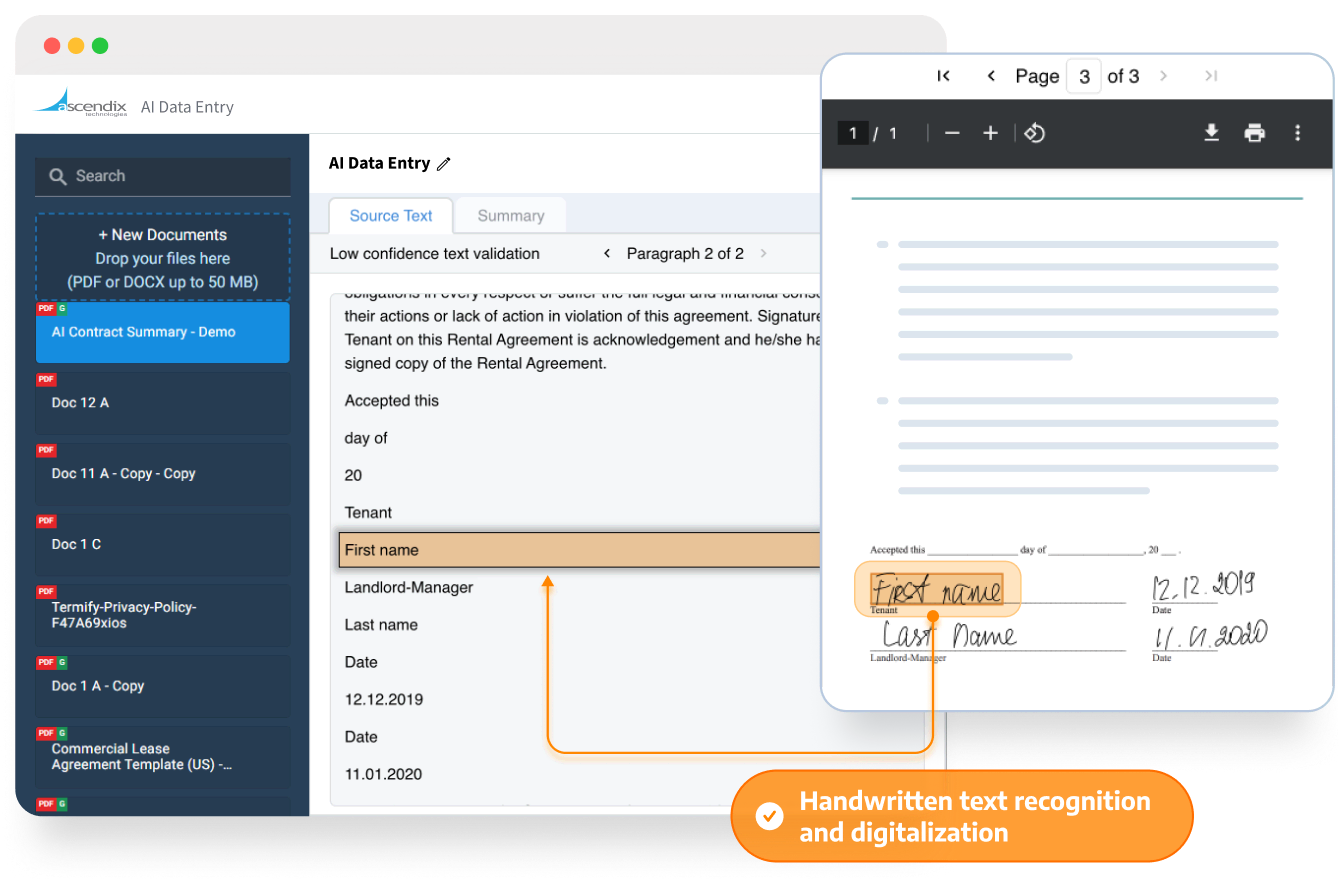Open Doc 12 A in the list
1339x879 pixels.
163,403
